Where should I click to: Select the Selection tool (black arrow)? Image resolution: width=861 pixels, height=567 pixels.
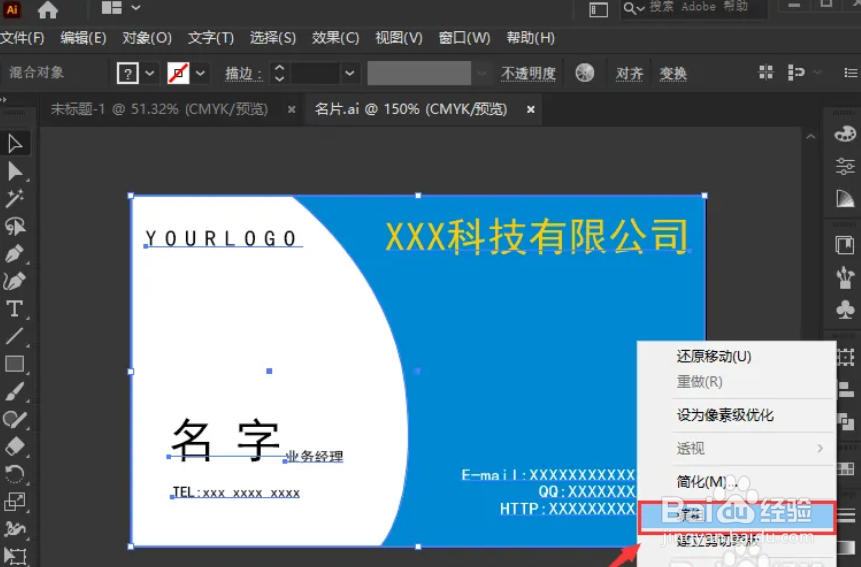click(x=15, y=144)
